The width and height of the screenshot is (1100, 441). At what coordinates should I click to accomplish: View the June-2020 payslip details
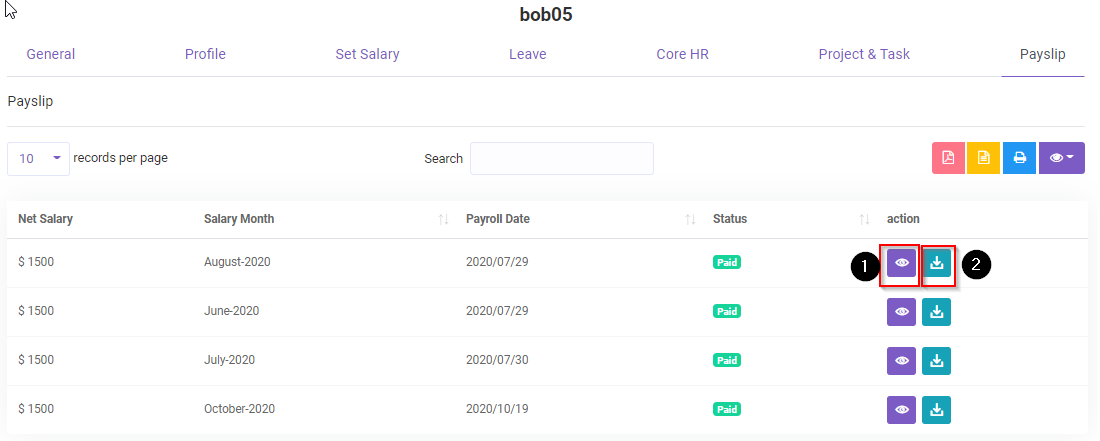[x=901, y=312]
